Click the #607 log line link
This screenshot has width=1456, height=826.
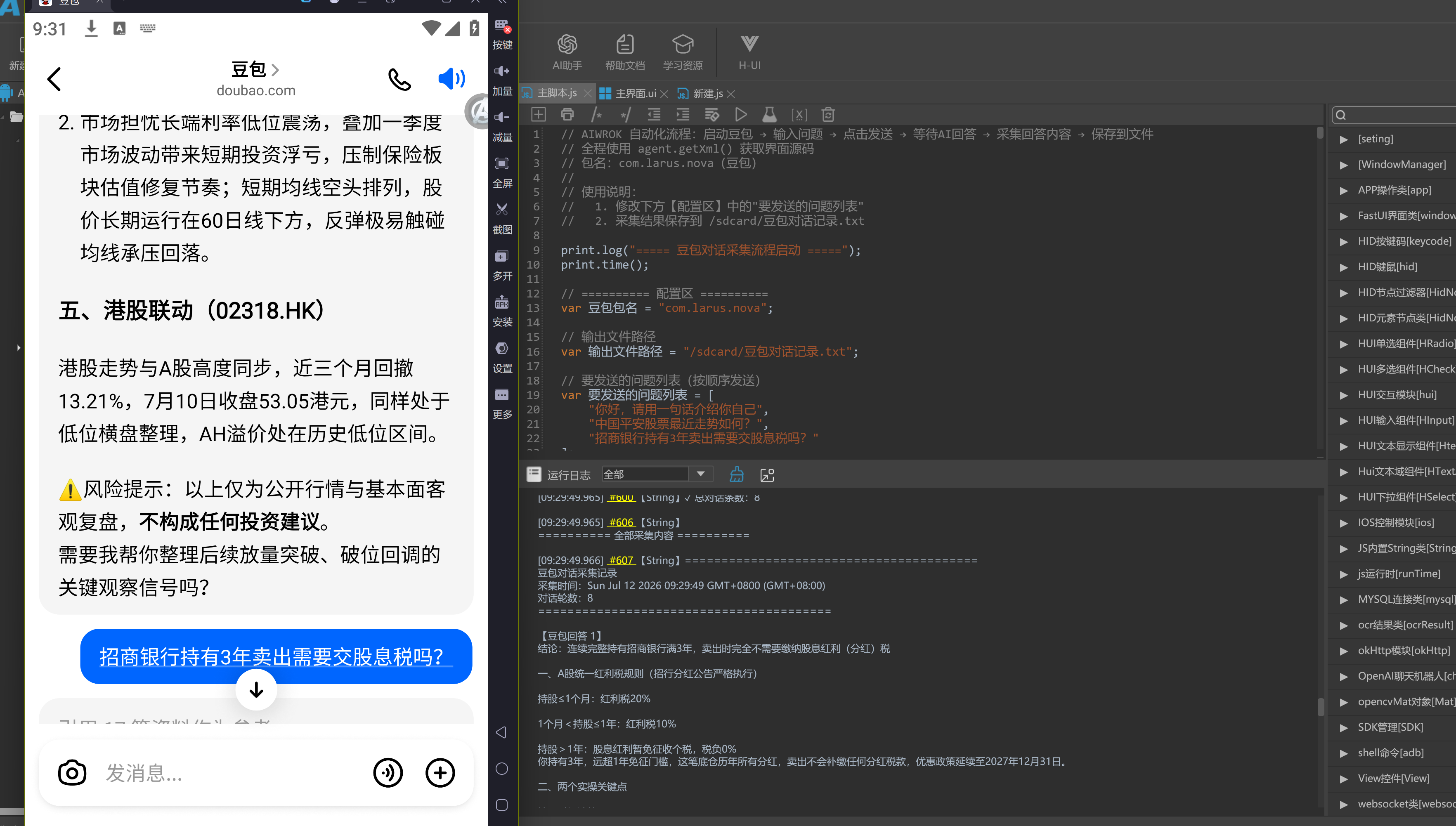622,560
